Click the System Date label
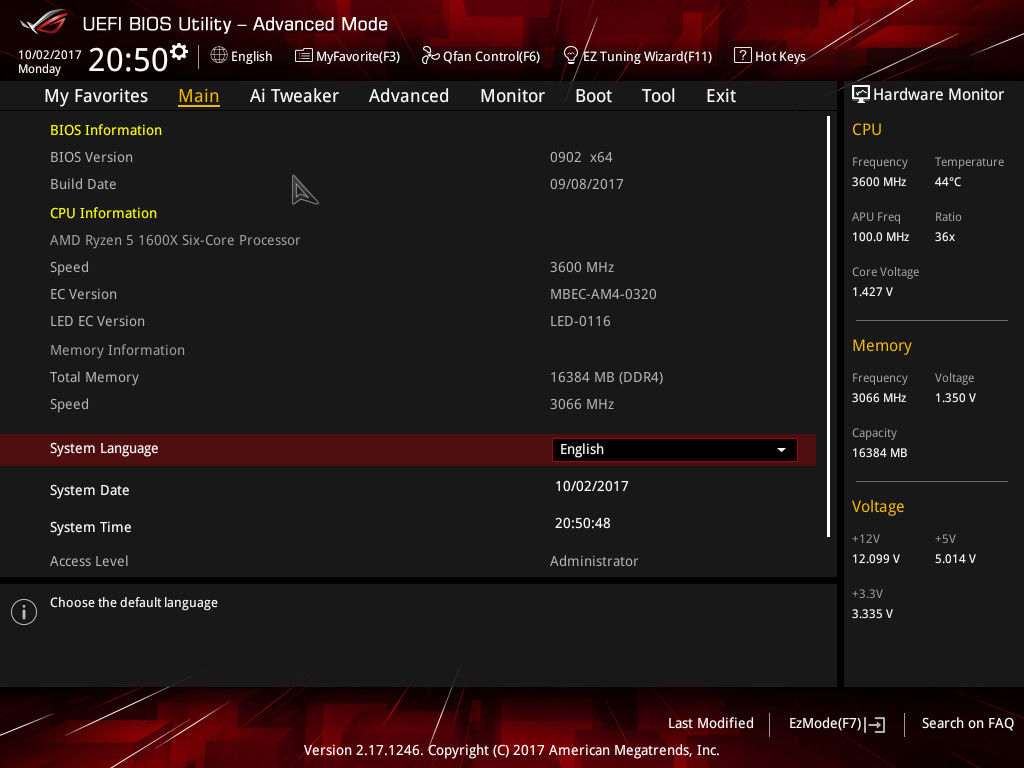The width and height of the screenshot is (1024, 768). click(89, 490)
